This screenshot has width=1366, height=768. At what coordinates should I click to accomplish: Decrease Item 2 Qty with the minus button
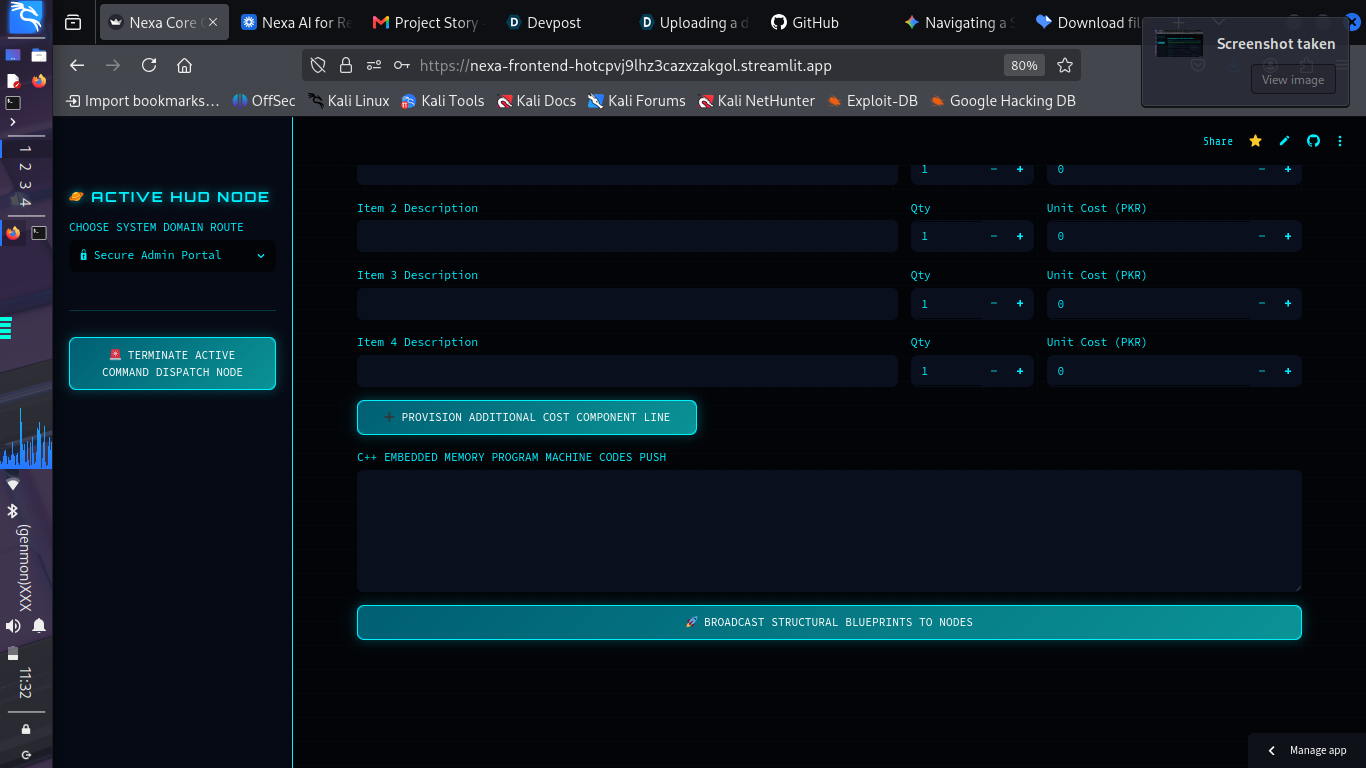tap(993, 236)
